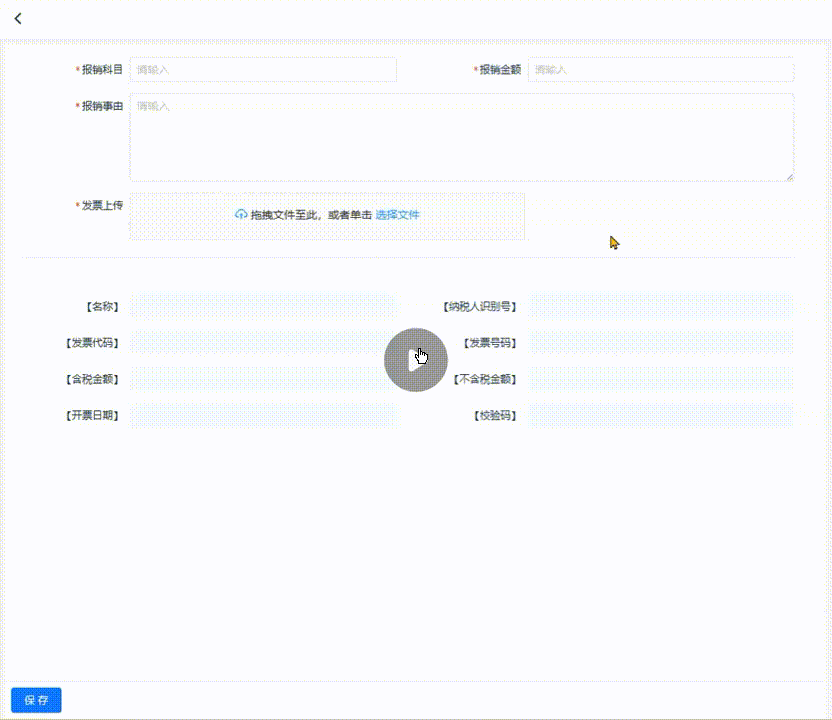Click the 【纳税人识别号】 field
832x720 pixels.
661,307
